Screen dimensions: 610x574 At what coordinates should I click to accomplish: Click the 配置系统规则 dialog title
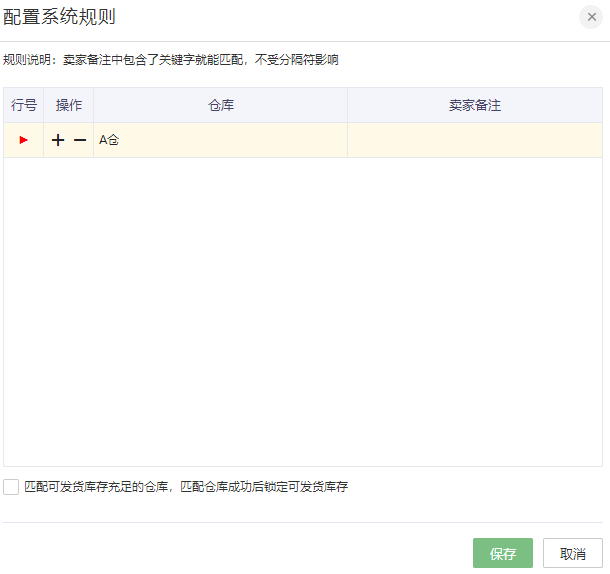(59, 17)
